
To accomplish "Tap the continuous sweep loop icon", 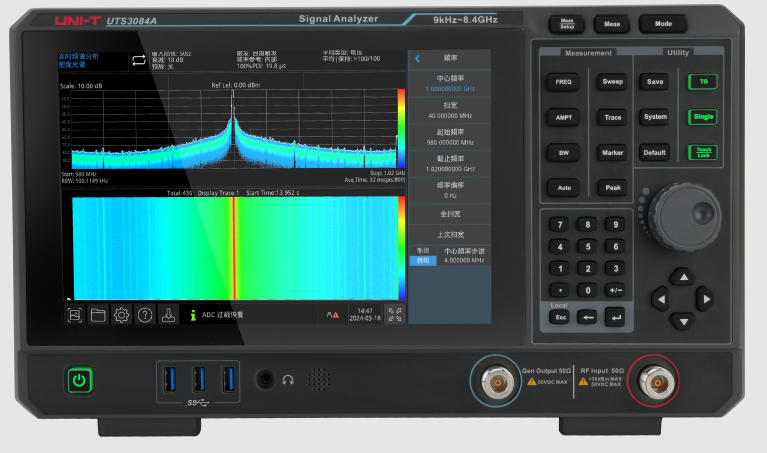I will point(139,60).
